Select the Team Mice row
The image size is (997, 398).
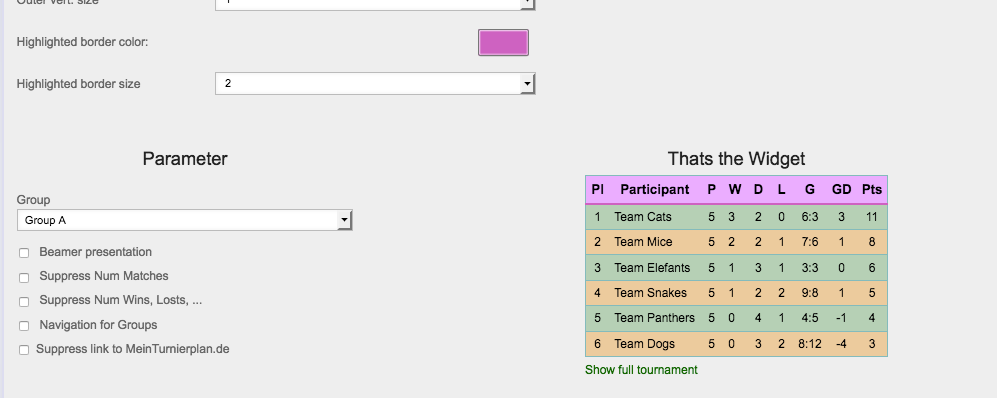pos(736,242)
